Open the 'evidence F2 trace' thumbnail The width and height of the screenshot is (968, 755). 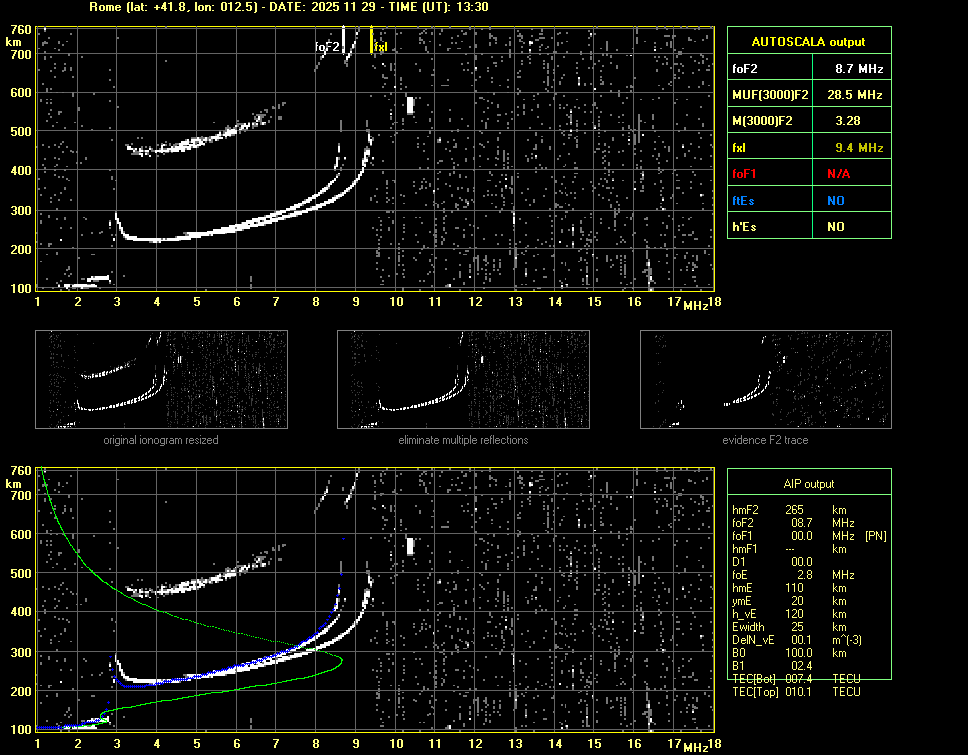click(765, 379)
